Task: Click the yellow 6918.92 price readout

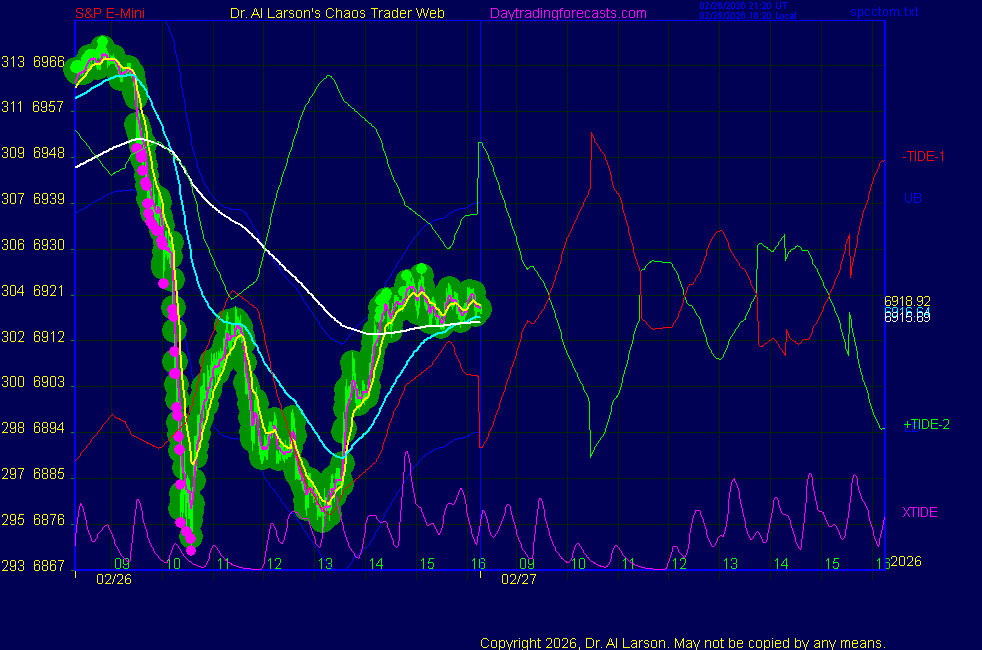Action: pos(907,301)
